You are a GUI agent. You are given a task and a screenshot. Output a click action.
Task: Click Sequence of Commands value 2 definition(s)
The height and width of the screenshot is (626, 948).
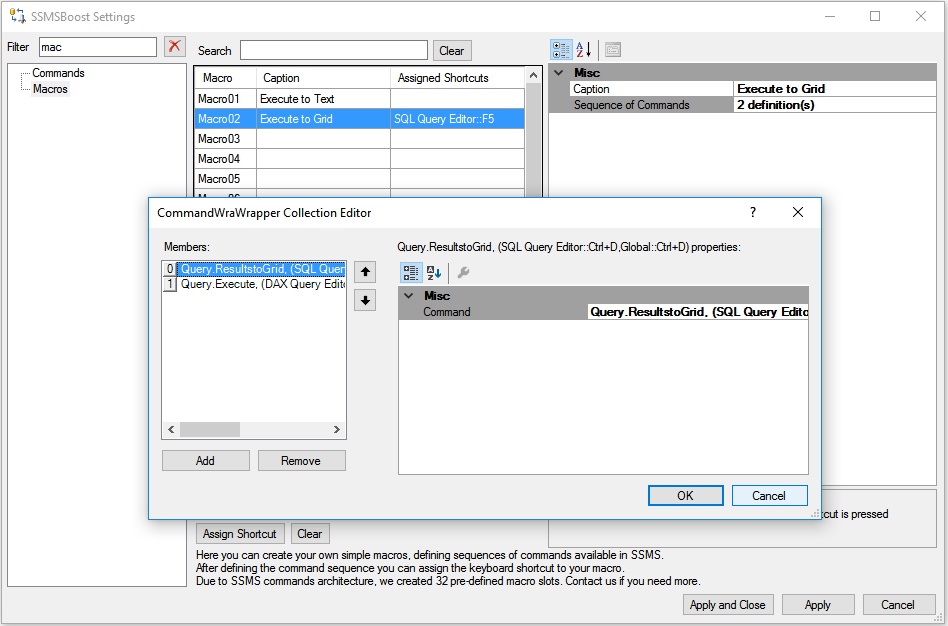click(x=835, y=105)
